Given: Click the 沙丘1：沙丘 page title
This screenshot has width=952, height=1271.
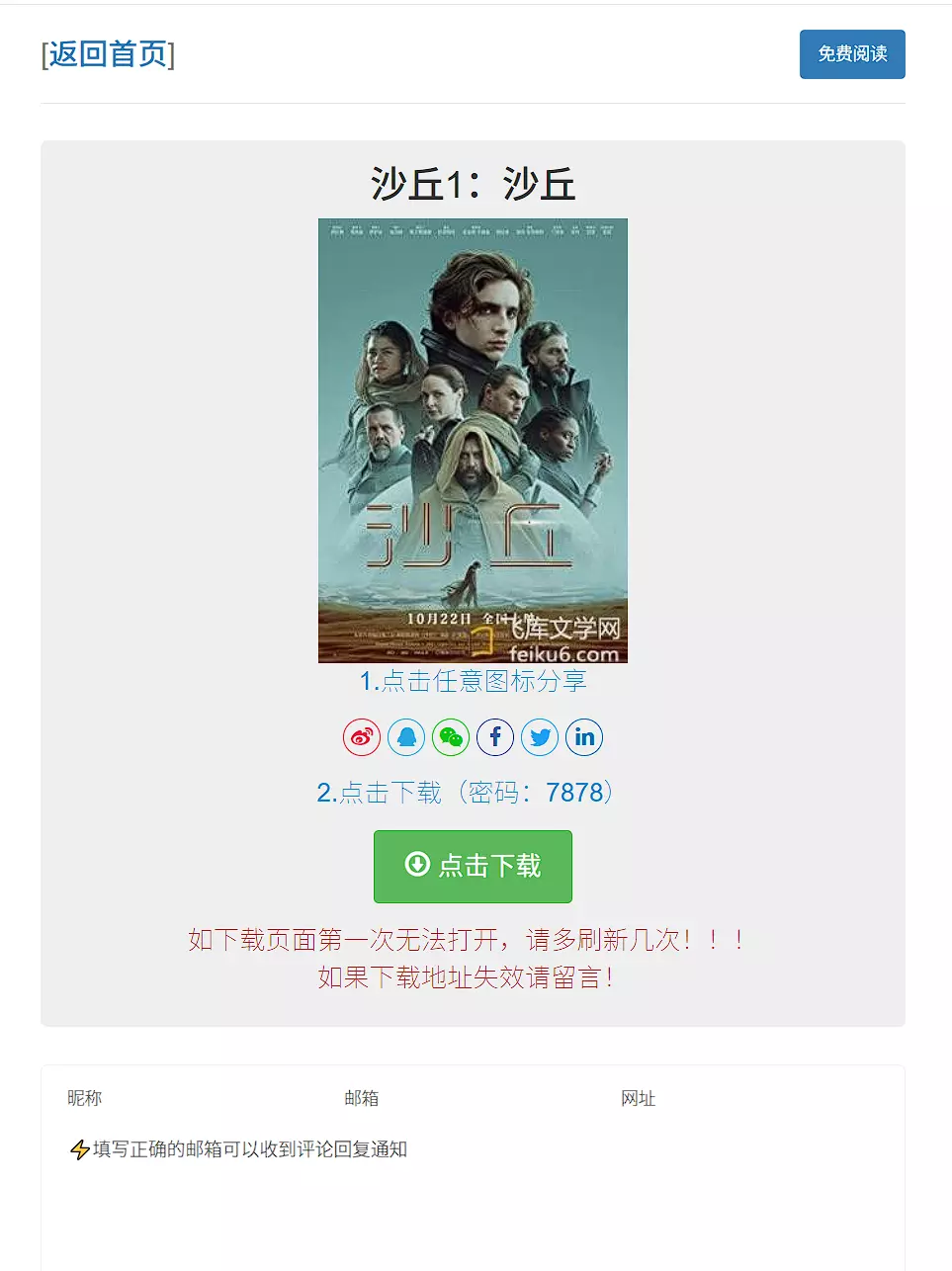Looking at the screenshot, I should (x=473, y=184).
